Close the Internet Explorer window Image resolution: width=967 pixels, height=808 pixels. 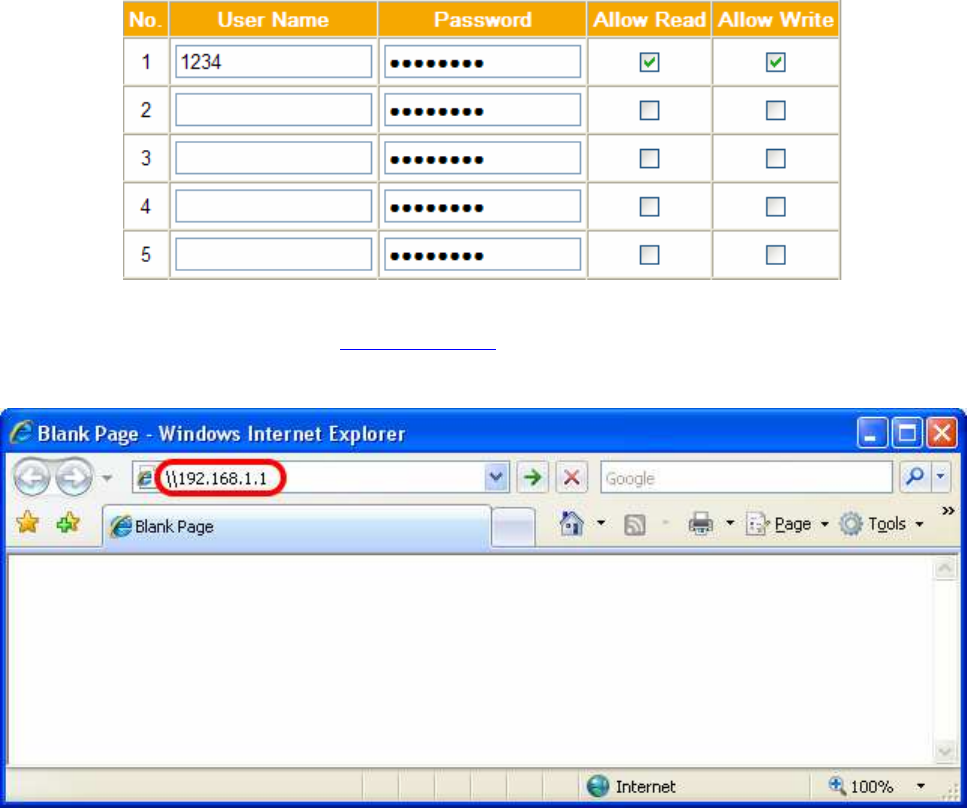(x=942, y=433)
